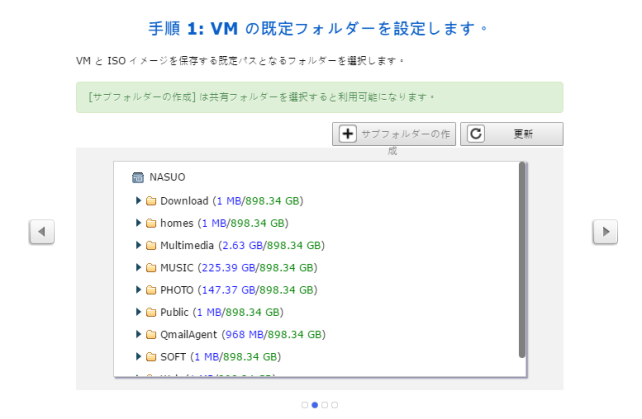Expand the homes folder
642x419 pixels.
[x=138, y=223]
